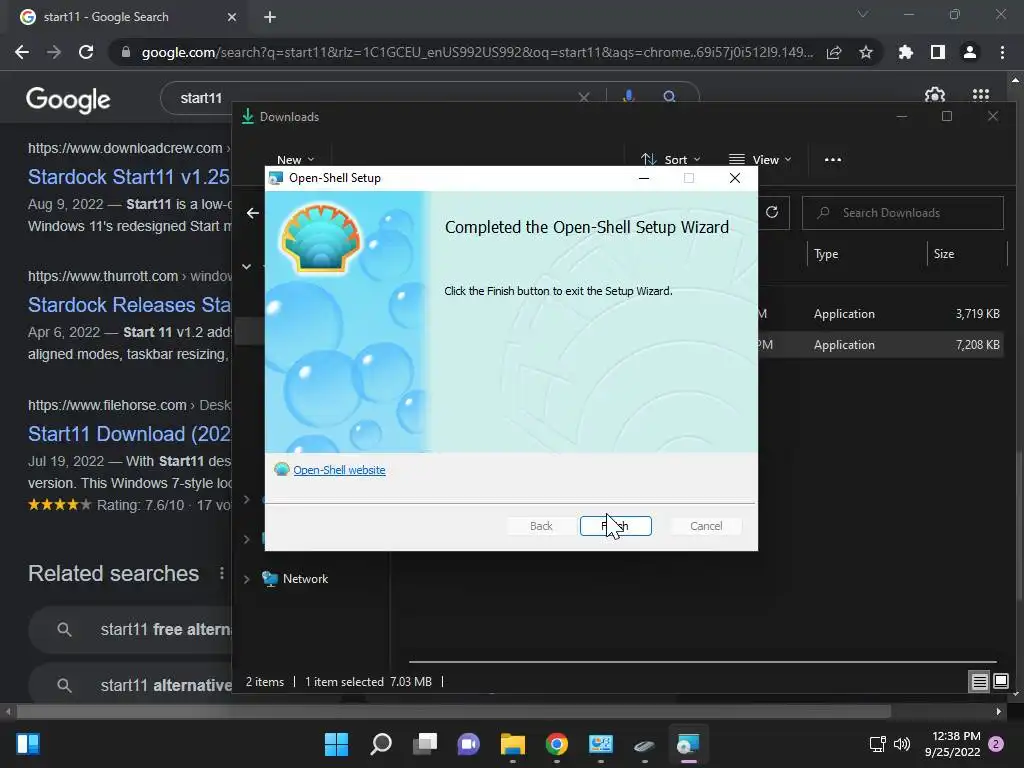Open the volume icon in system tray

902,744
